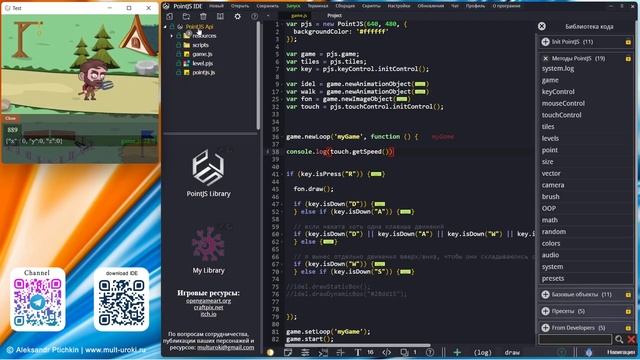640x360 pixels.
Task: Open the Сохранить menu
Action: (268, 6)
